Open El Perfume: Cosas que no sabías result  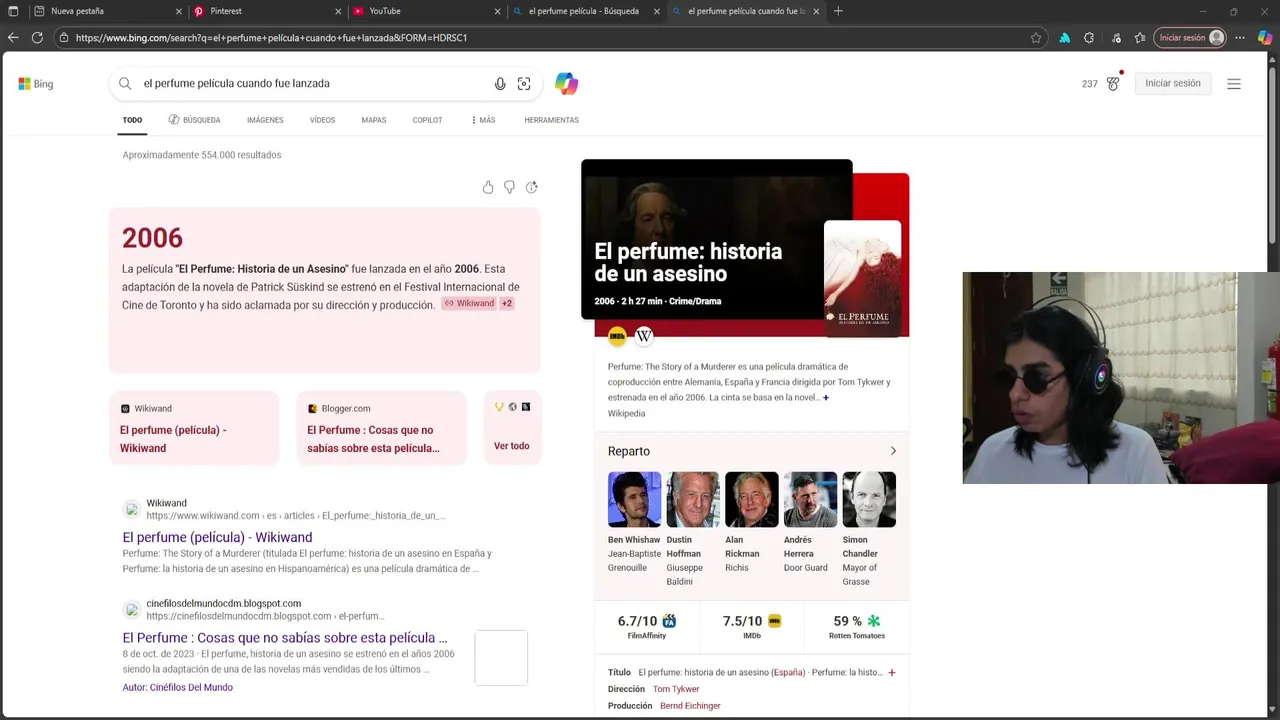[285, 638]
